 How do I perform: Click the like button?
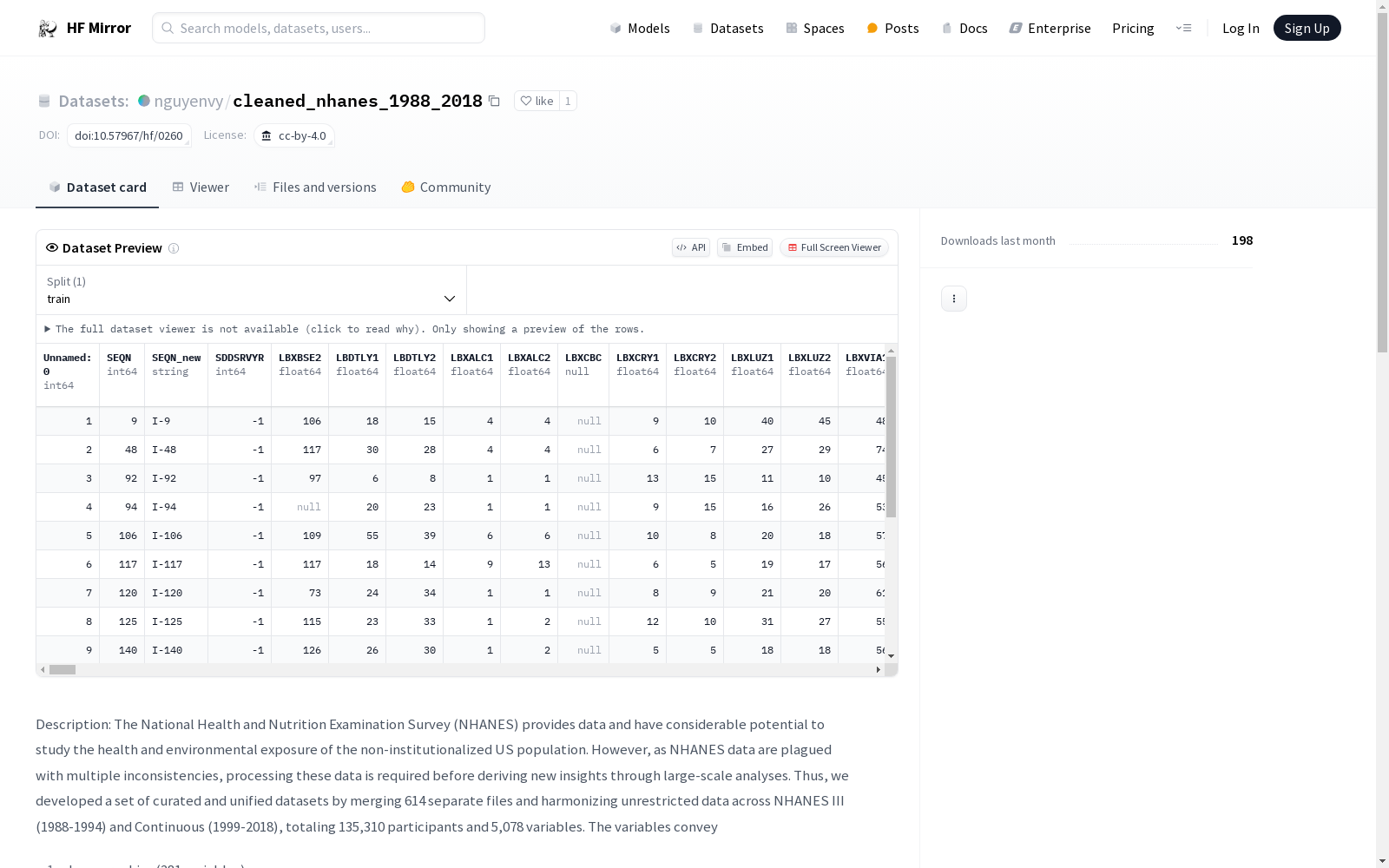(537, 101)
